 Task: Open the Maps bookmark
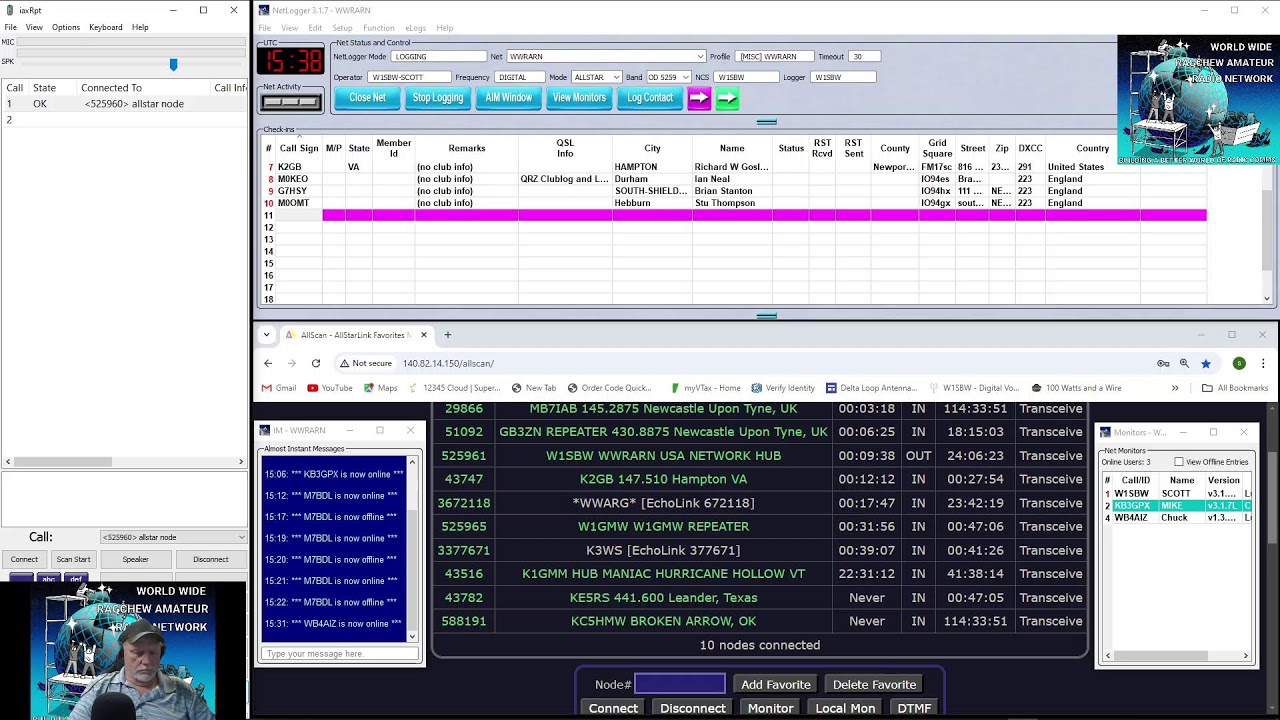click(381, 388)
